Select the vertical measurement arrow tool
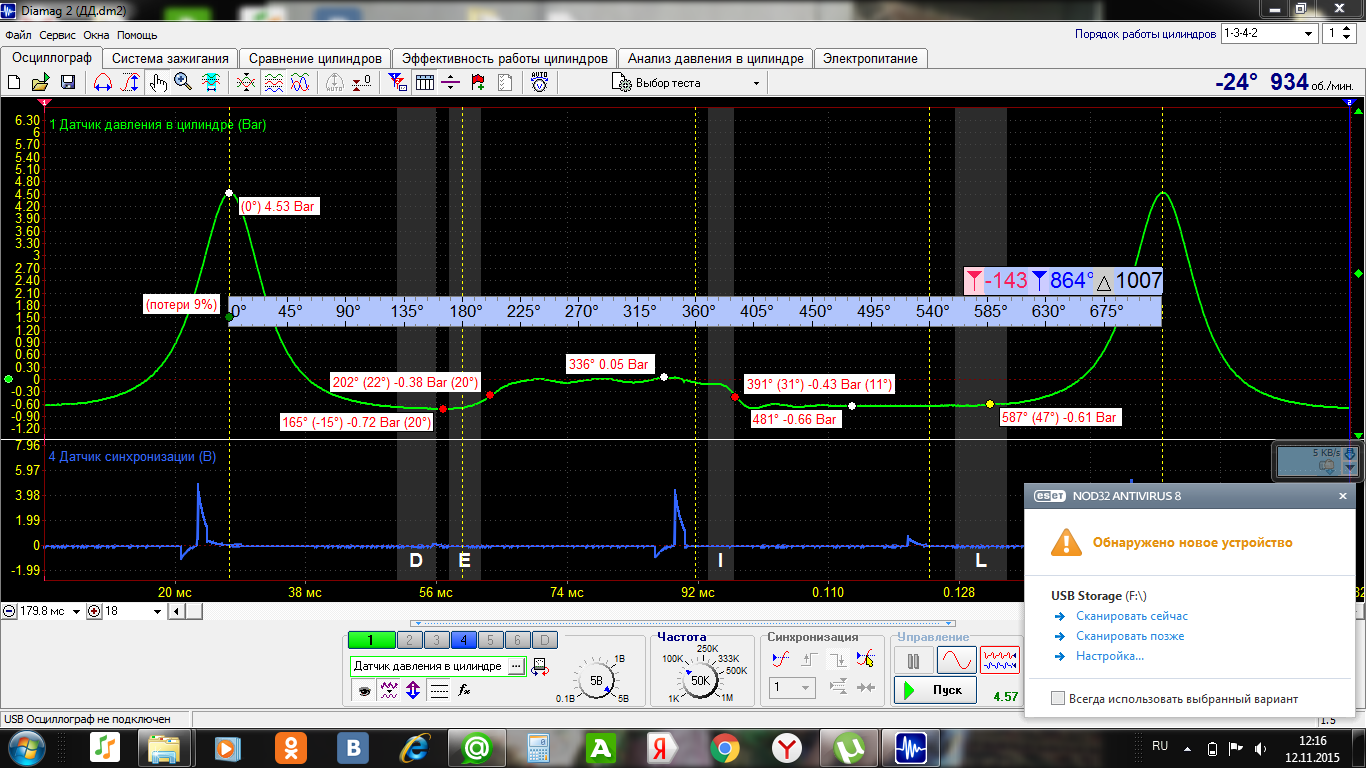 pos(130,82)
